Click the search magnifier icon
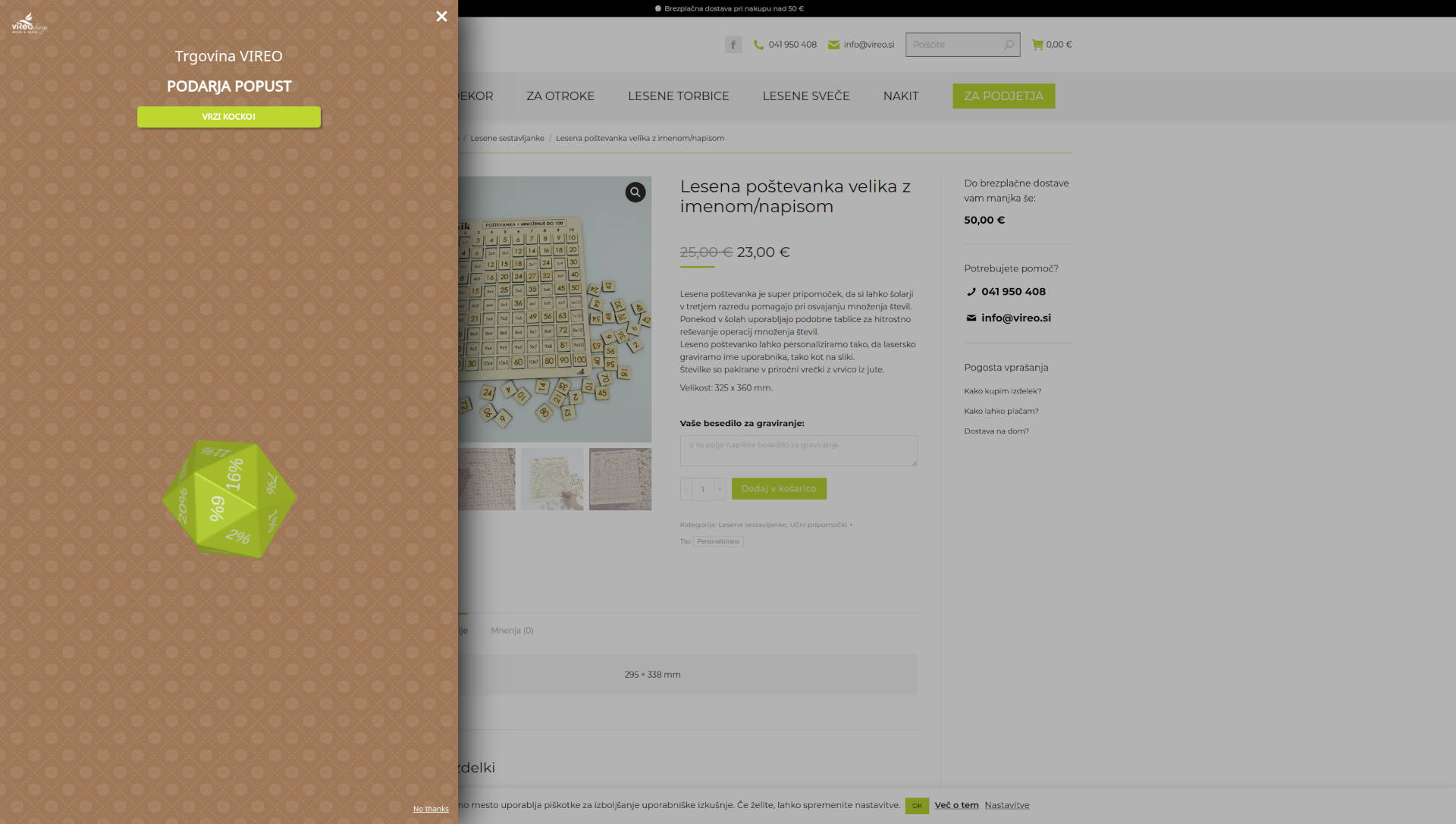1456x824 pixels. coord(1009,45)
